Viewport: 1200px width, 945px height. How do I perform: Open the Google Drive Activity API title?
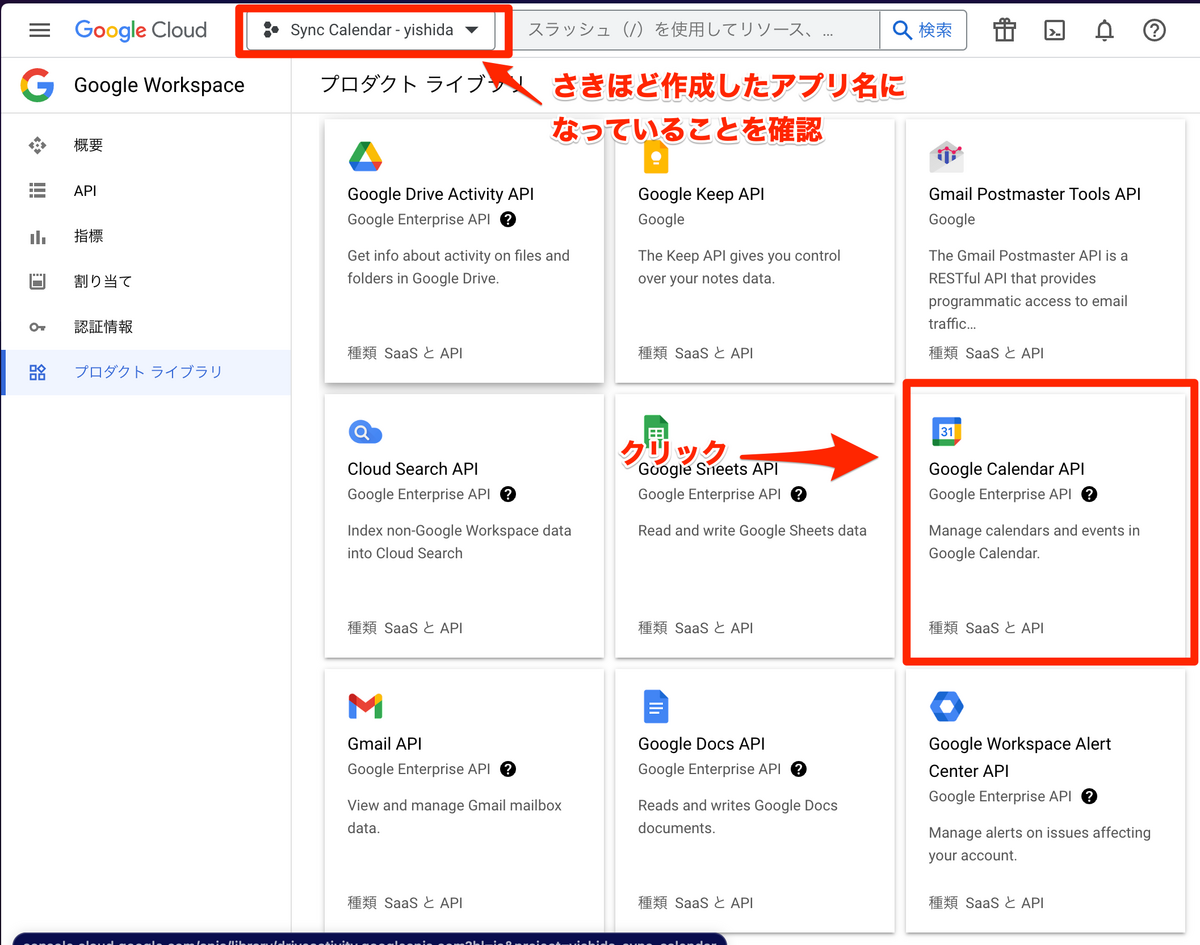tap(441, 194)
